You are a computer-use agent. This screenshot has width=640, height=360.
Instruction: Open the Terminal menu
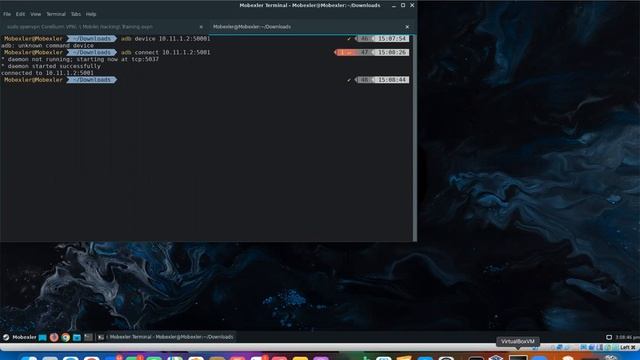pyautogui.click(x=56, y=14)
